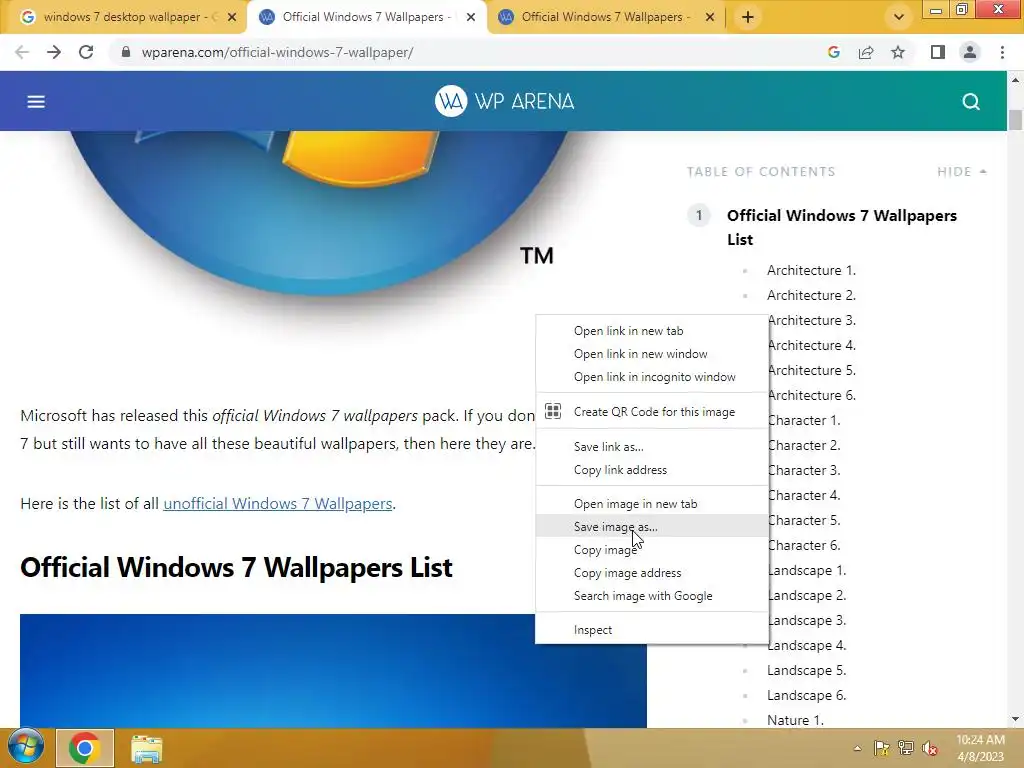
Task: Click the page scrollbar thumb
Action: [1015, 120]
